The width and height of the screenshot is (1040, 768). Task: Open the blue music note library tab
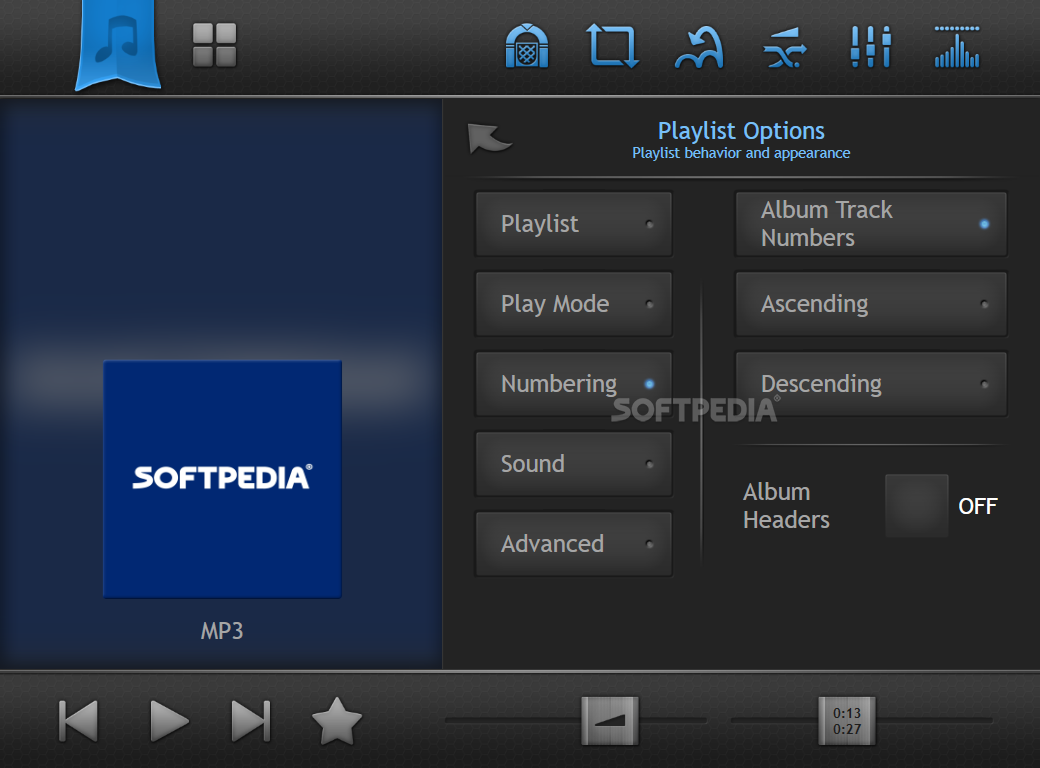[x=118, y=44]
